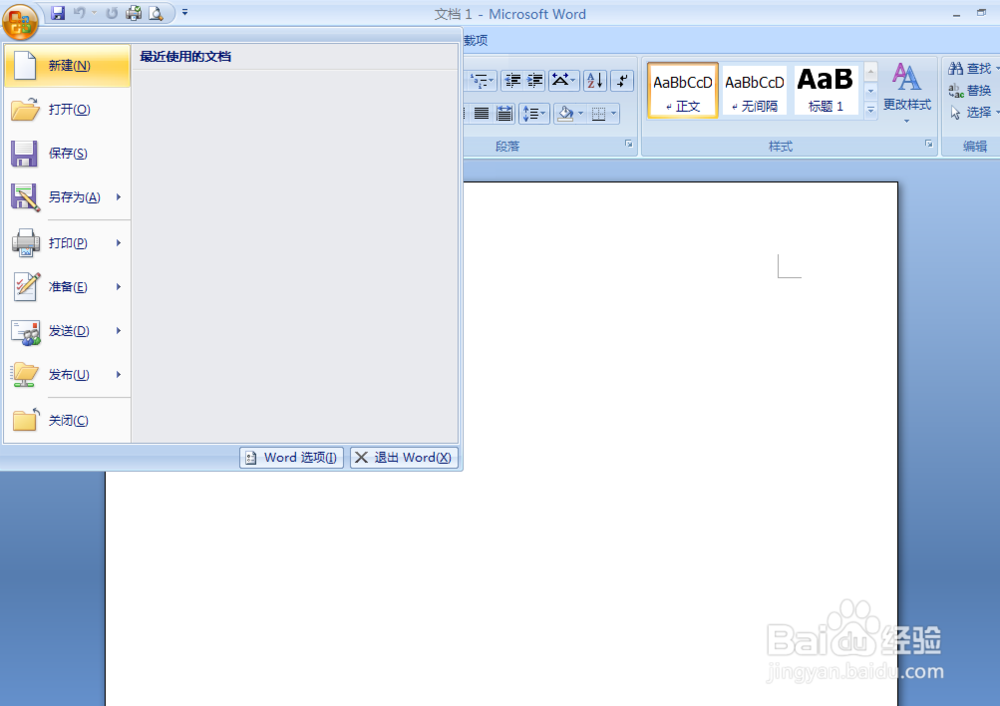This screenshot has height=706, width=1000.
Task: Click the Undo arrow in quick access toolbar
Action: coord(80,13)
